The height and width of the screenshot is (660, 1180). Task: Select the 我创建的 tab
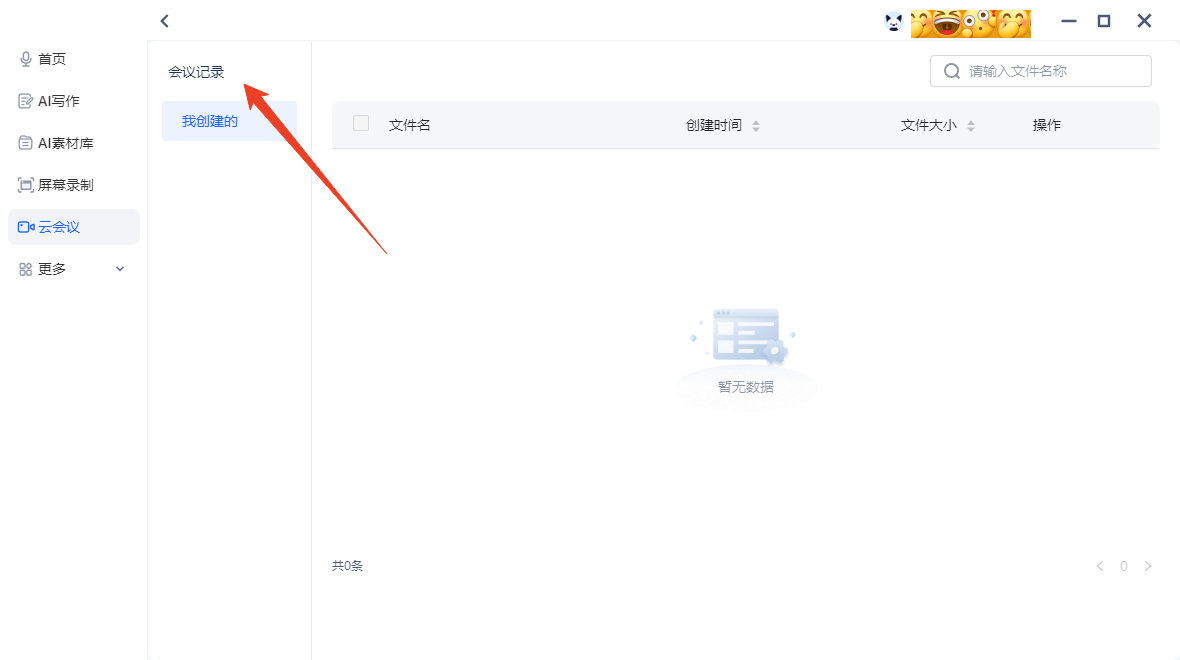[230, 121]
